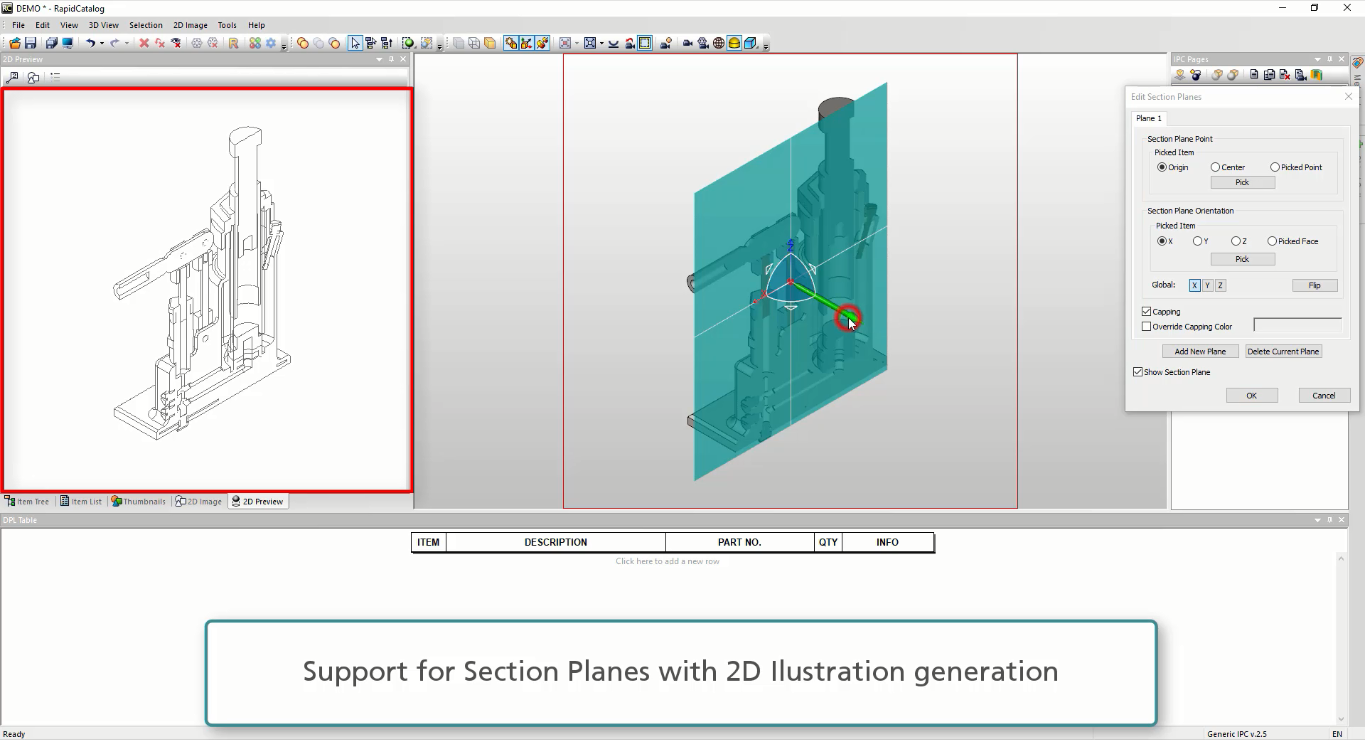
Task: Click the blue monitor toolbar icon
Action: tap(67, 43)
